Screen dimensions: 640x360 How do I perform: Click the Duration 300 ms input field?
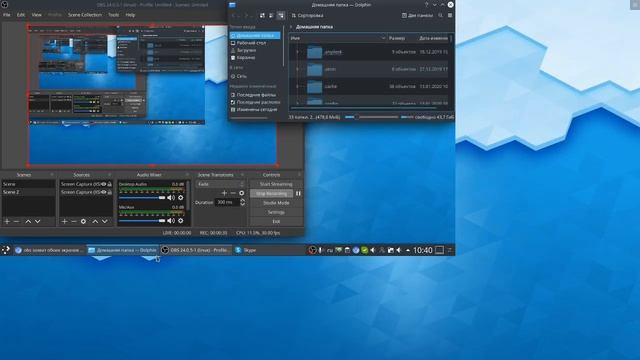click(x=227, y=202)
